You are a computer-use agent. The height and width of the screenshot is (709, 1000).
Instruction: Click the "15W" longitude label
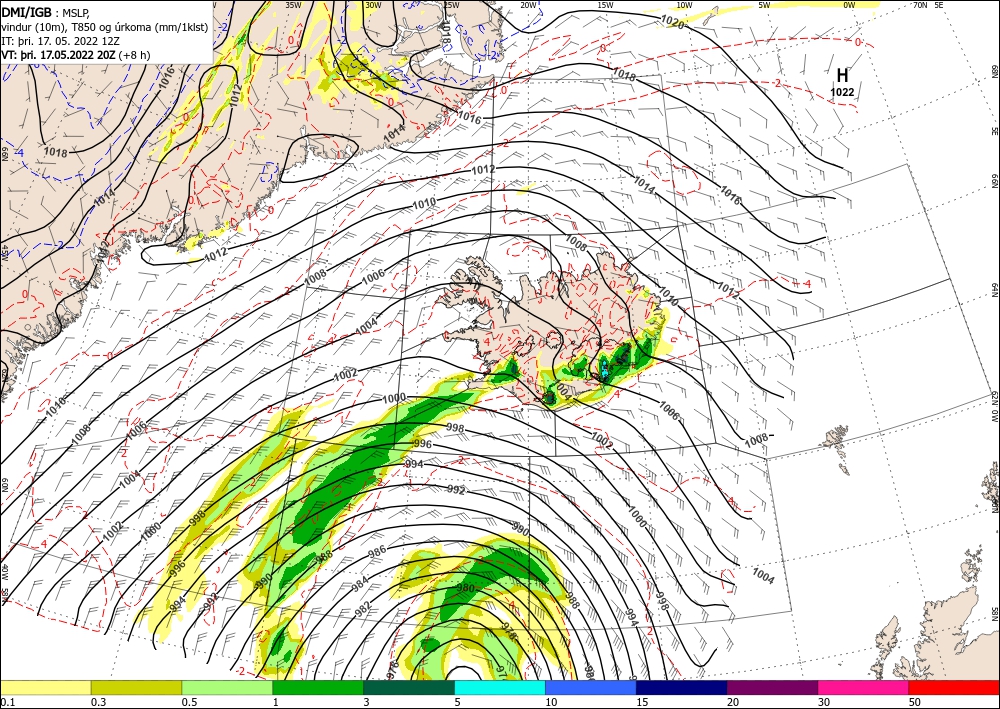(x=606, y=5)
